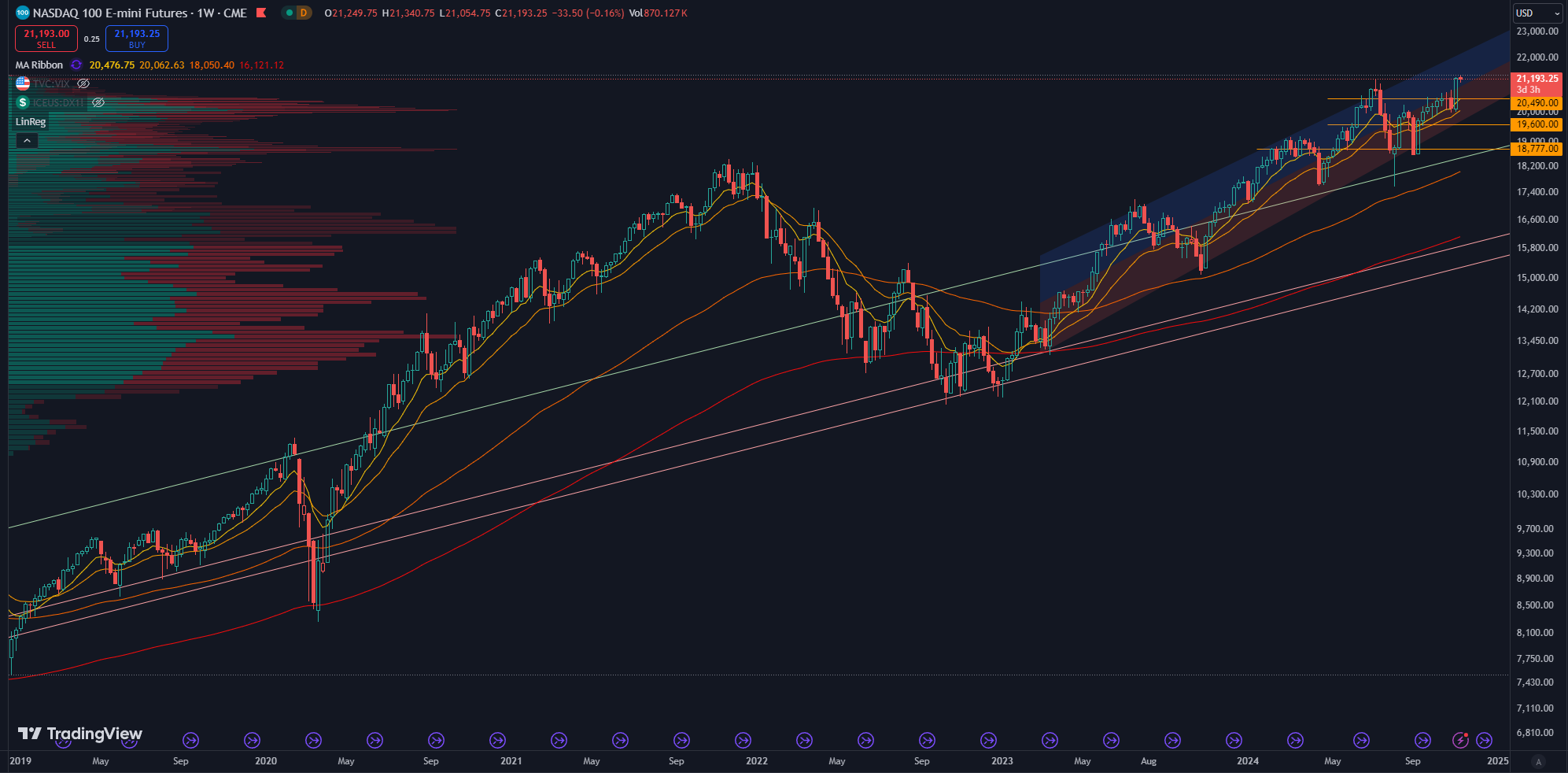Screen dimensions: 1568x773
Task: Click the close value C21,193.25
Action: [x=521, y=13]
